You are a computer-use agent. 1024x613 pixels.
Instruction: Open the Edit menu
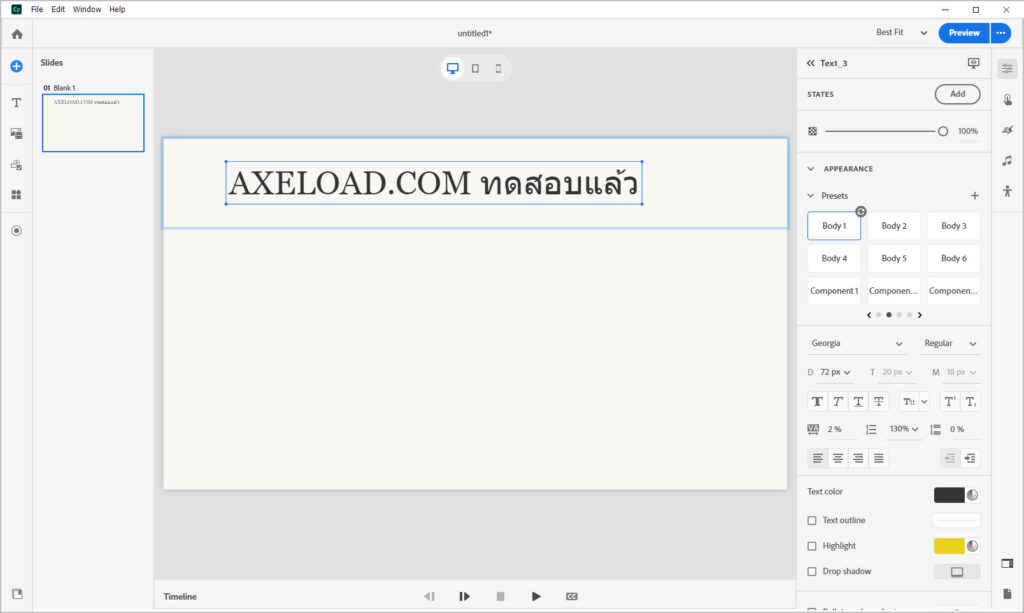click(58, 9)
